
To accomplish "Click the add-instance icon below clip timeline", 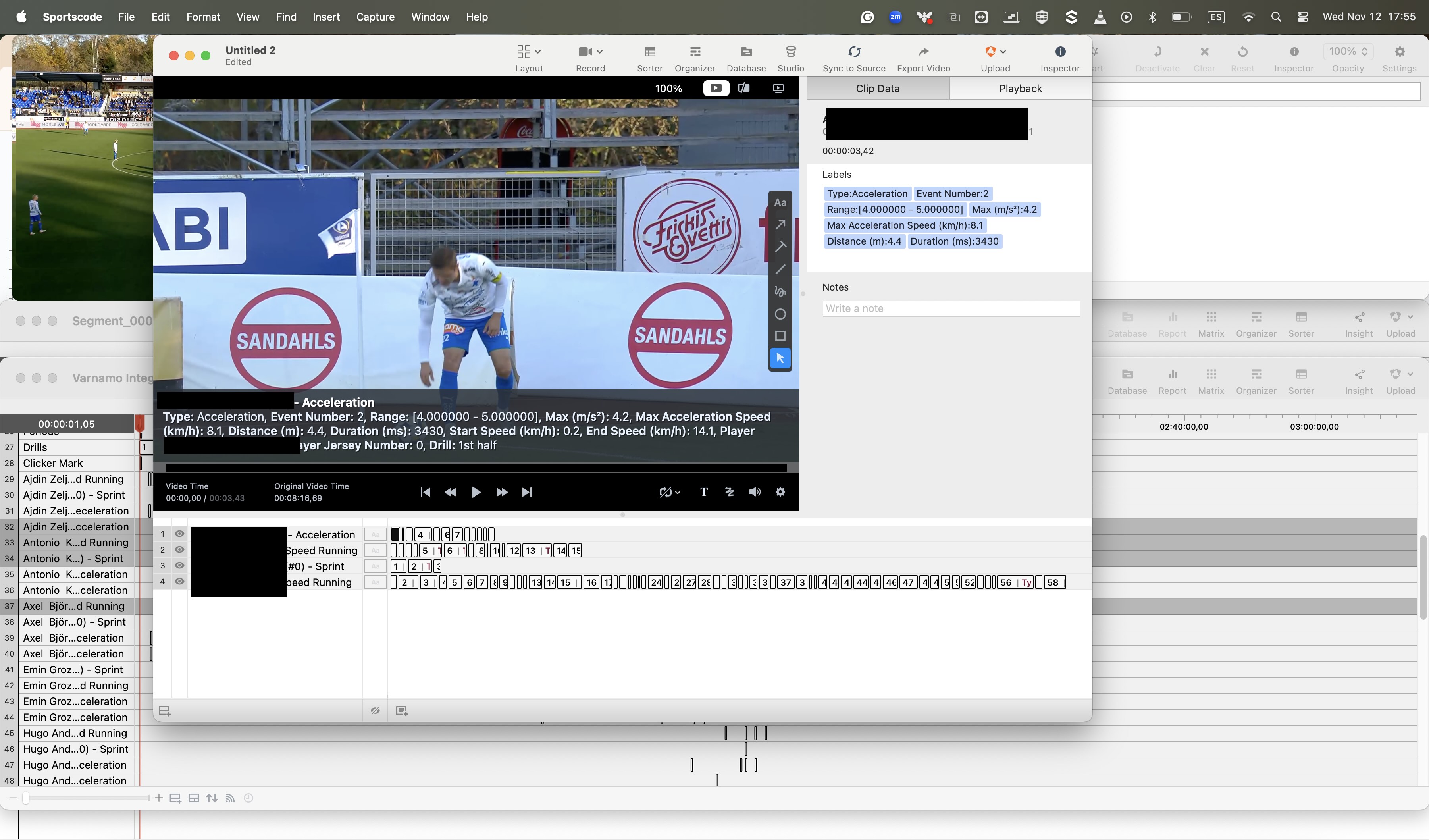I will click(401, 711).
